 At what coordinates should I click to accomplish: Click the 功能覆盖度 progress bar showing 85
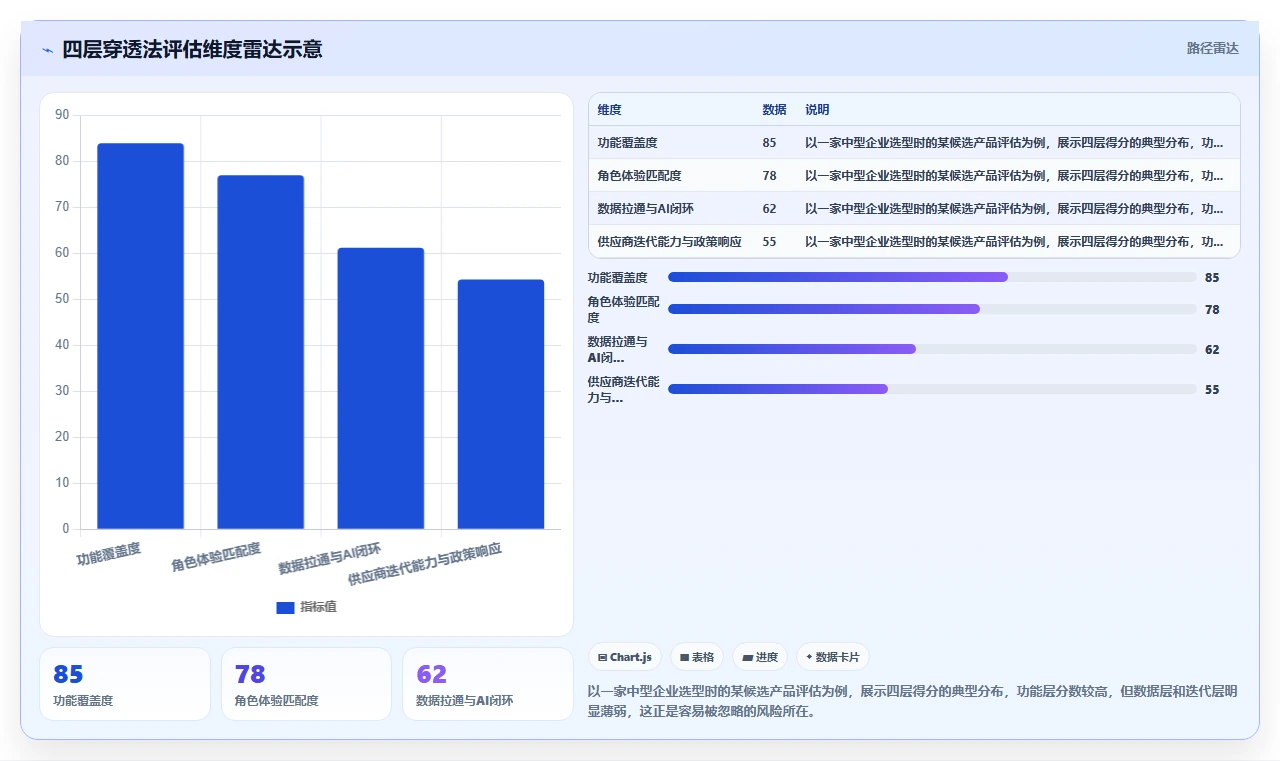click(932, 277)
